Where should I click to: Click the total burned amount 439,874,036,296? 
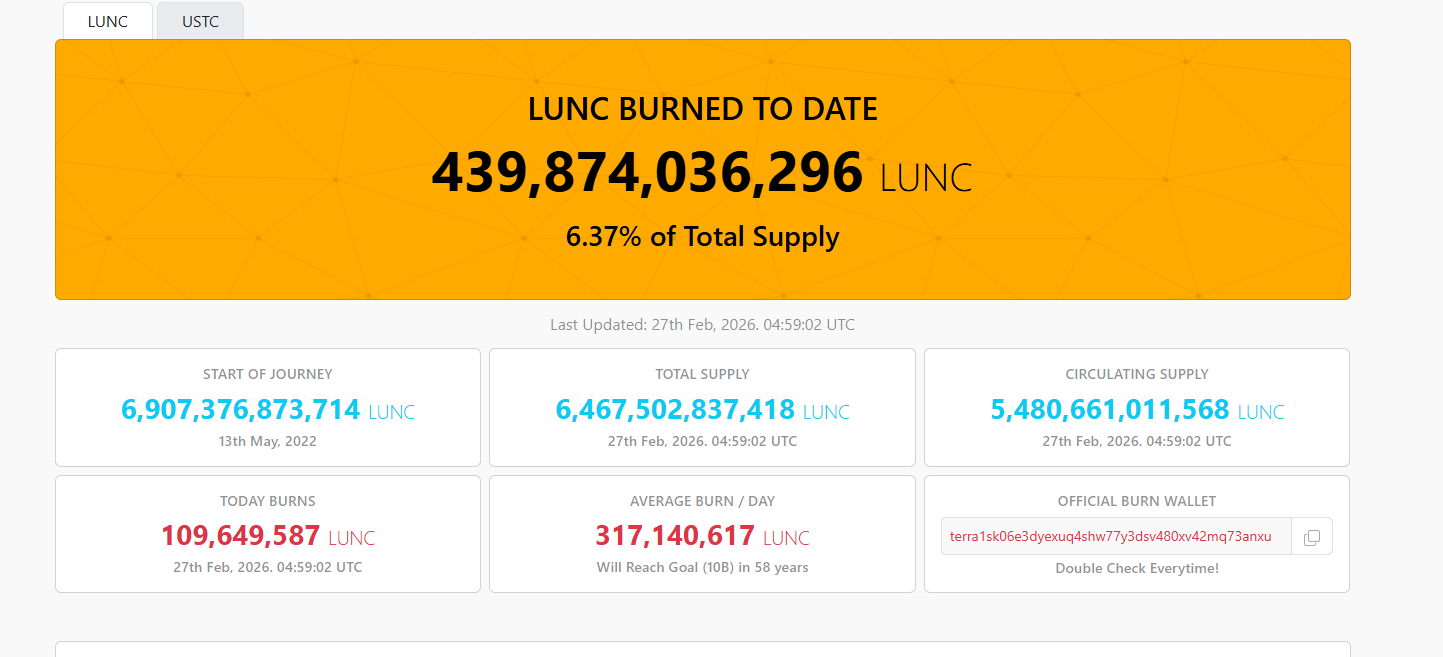pos(646,172)
